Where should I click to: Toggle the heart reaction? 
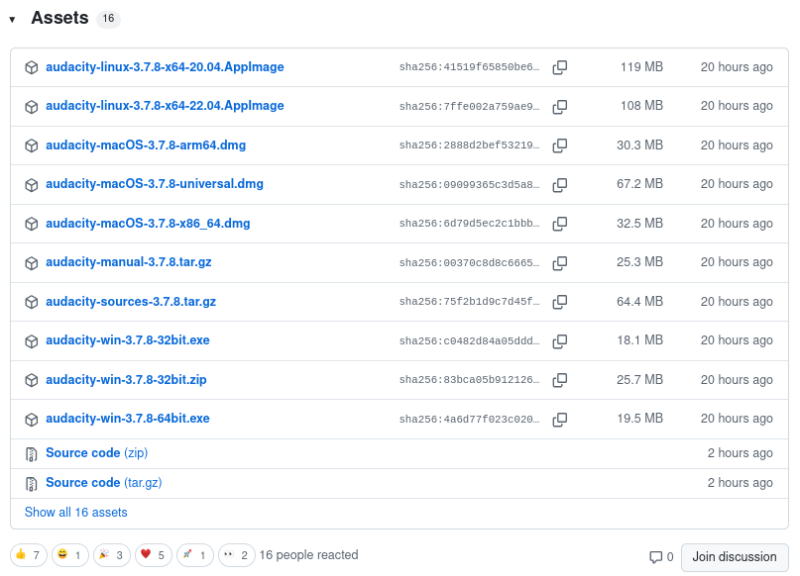pos(154,555)
